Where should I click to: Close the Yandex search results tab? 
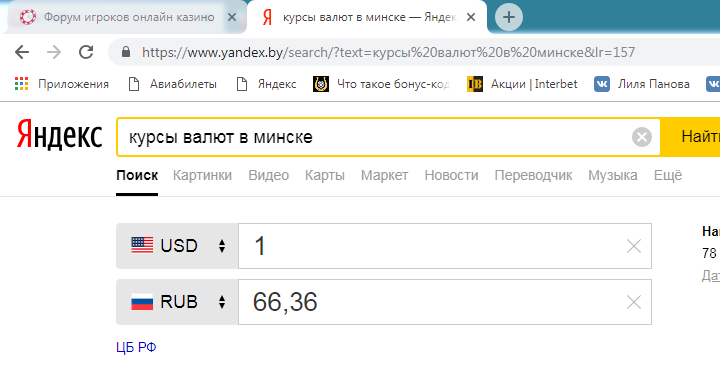coord(471,17)
